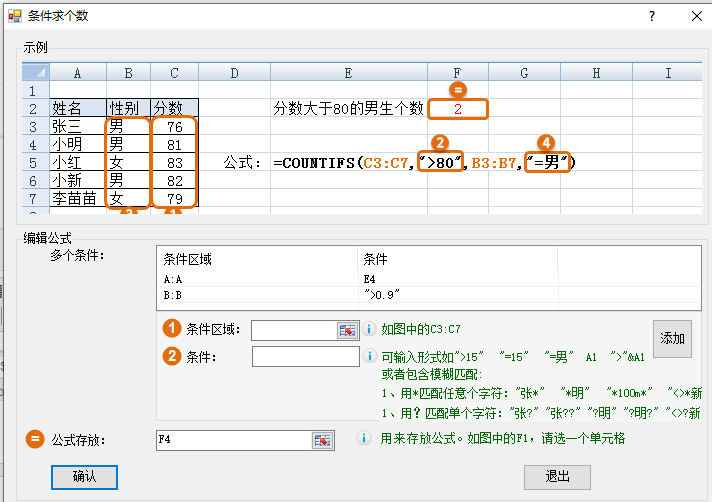The image size is (712, 502).
Task: Click the range picker icon beside 公式存放
Action: pyautogui.click(x=323, y=440)
